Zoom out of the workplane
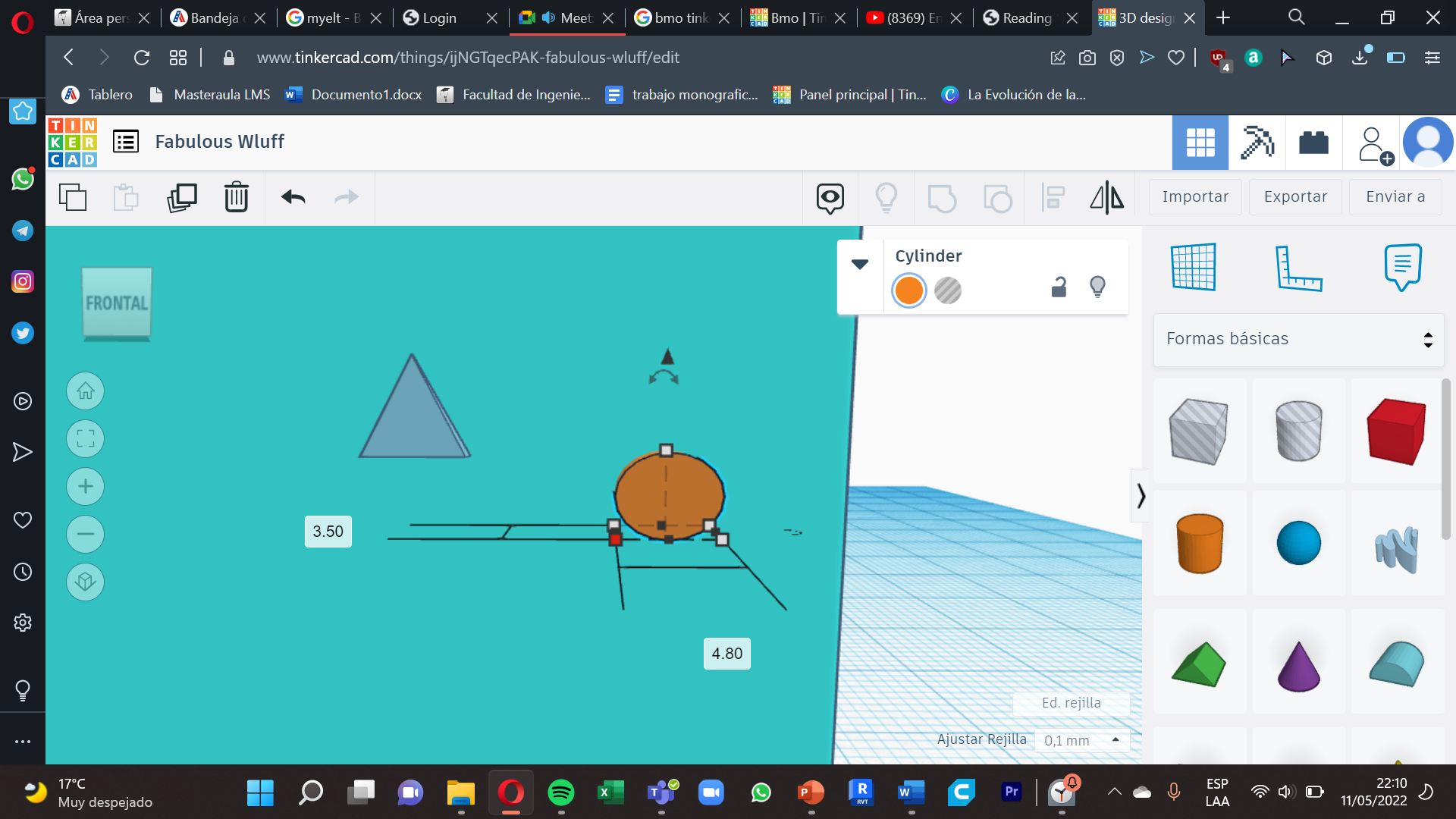The image size is (1456, 819). (x=86, y=535)
